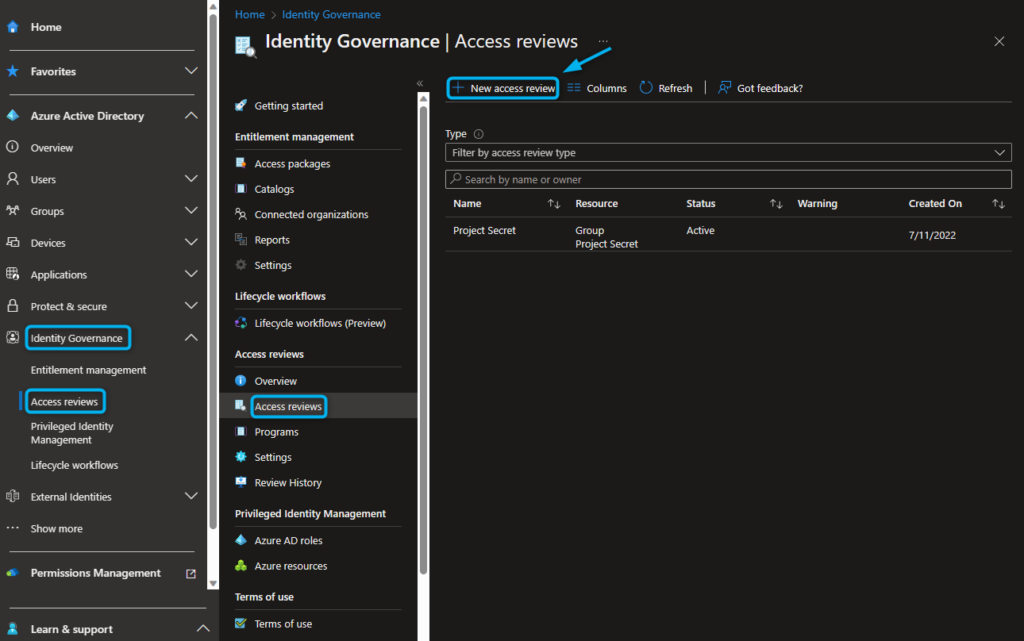Click the Got feedback icon
The image size is (1024, 641).
pyautogui.click(x=725, y=88)
